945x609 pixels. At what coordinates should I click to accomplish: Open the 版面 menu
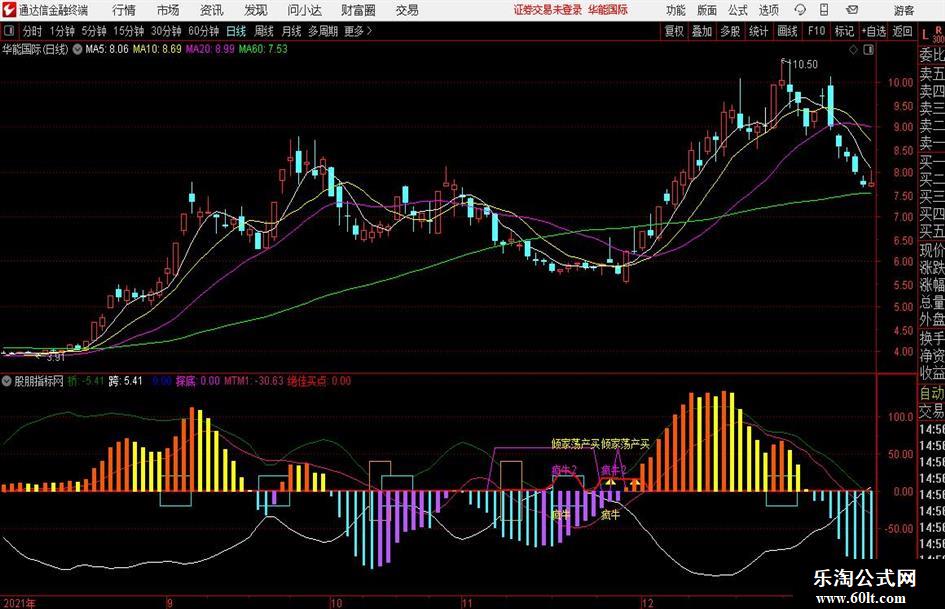point(707,10)
